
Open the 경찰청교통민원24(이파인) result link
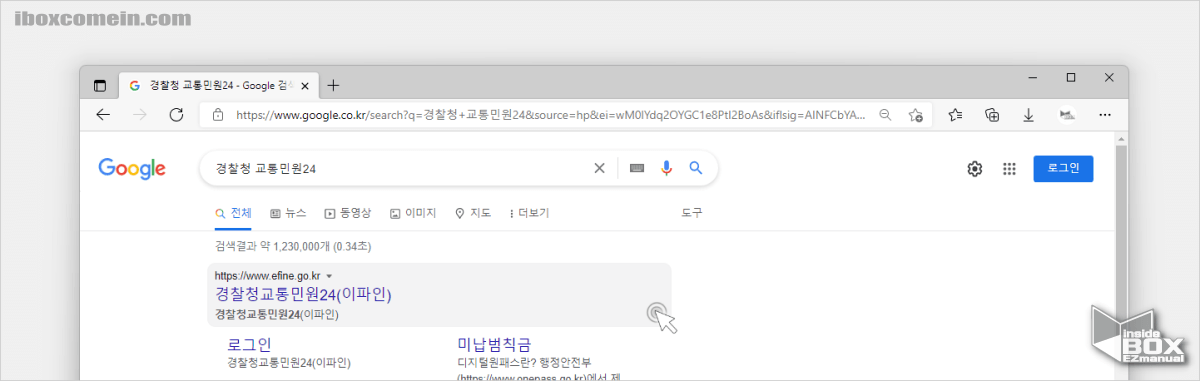tap(303, 294)
